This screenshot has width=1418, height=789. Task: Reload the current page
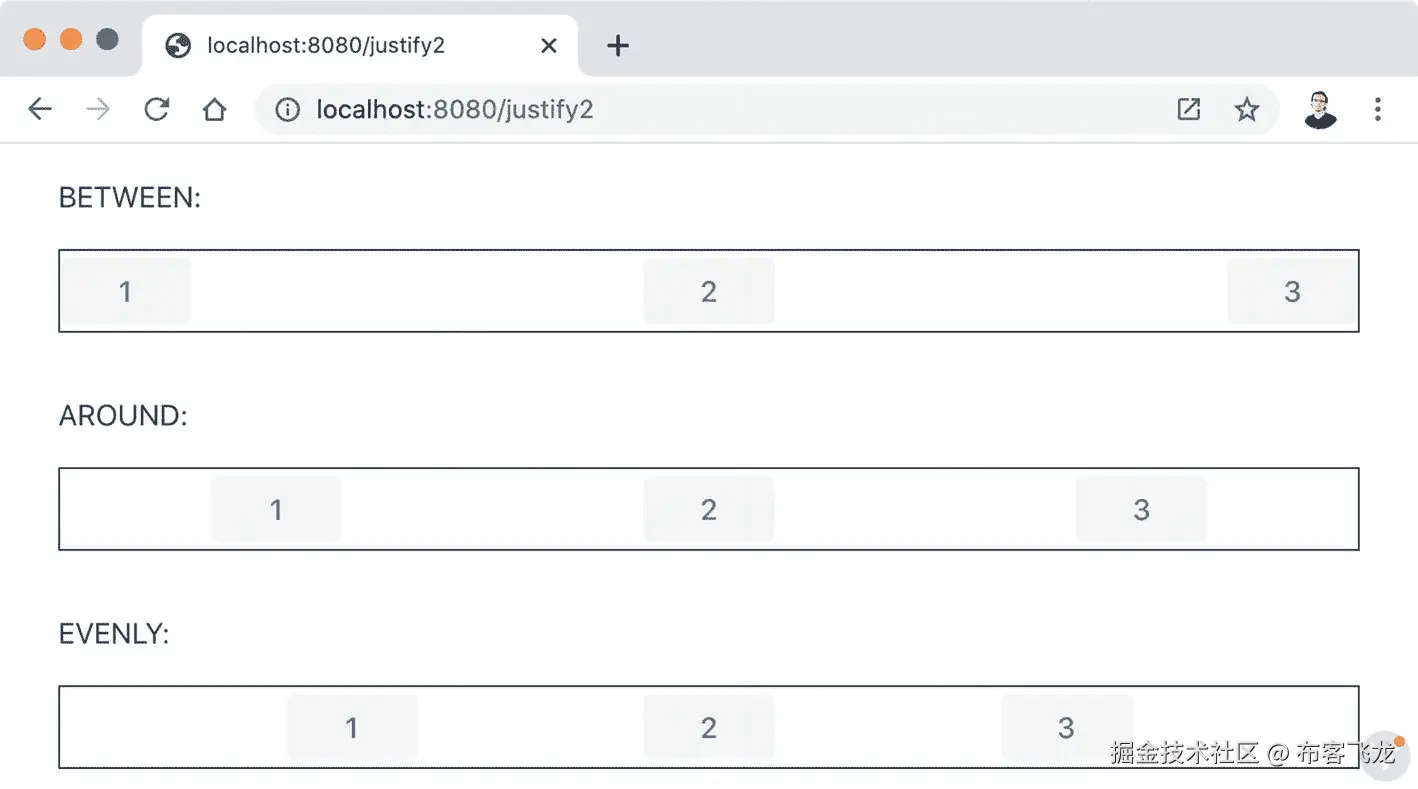pyautogui.click(x=156, y=109)
